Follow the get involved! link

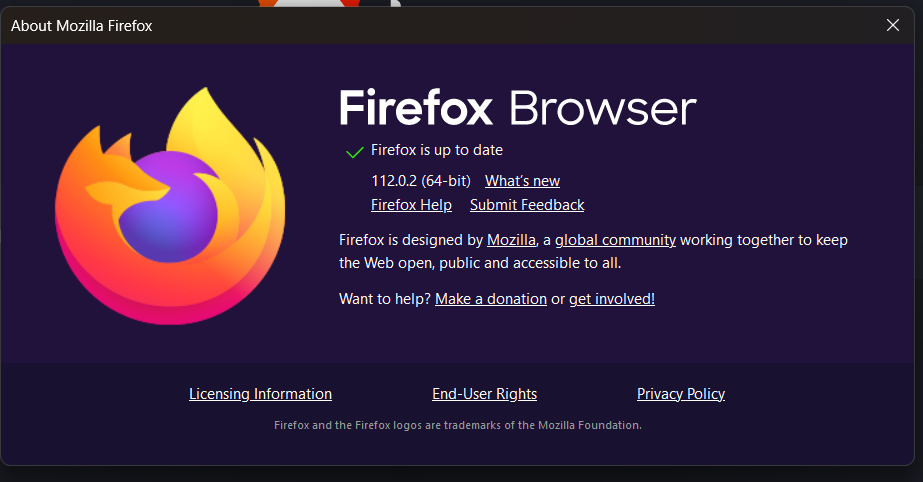612,299
